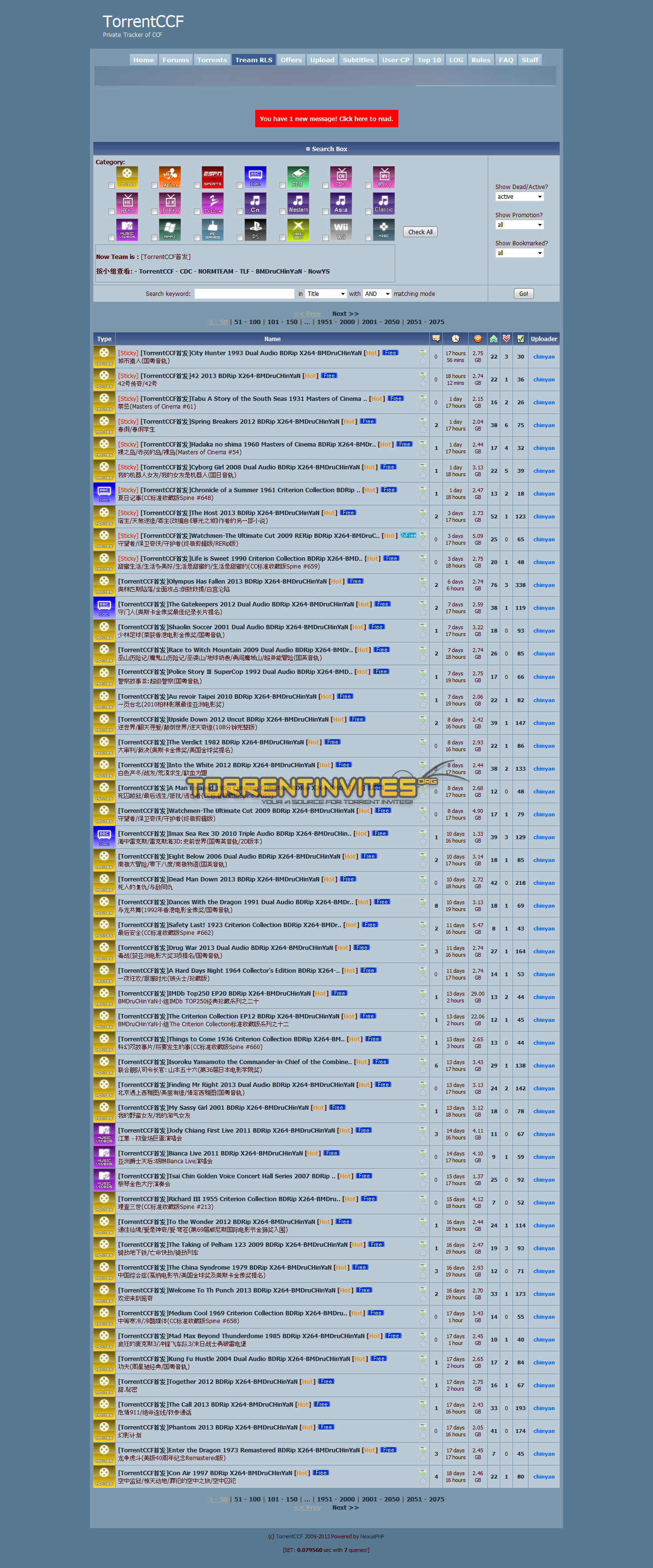Click the Go! search button

523,293
